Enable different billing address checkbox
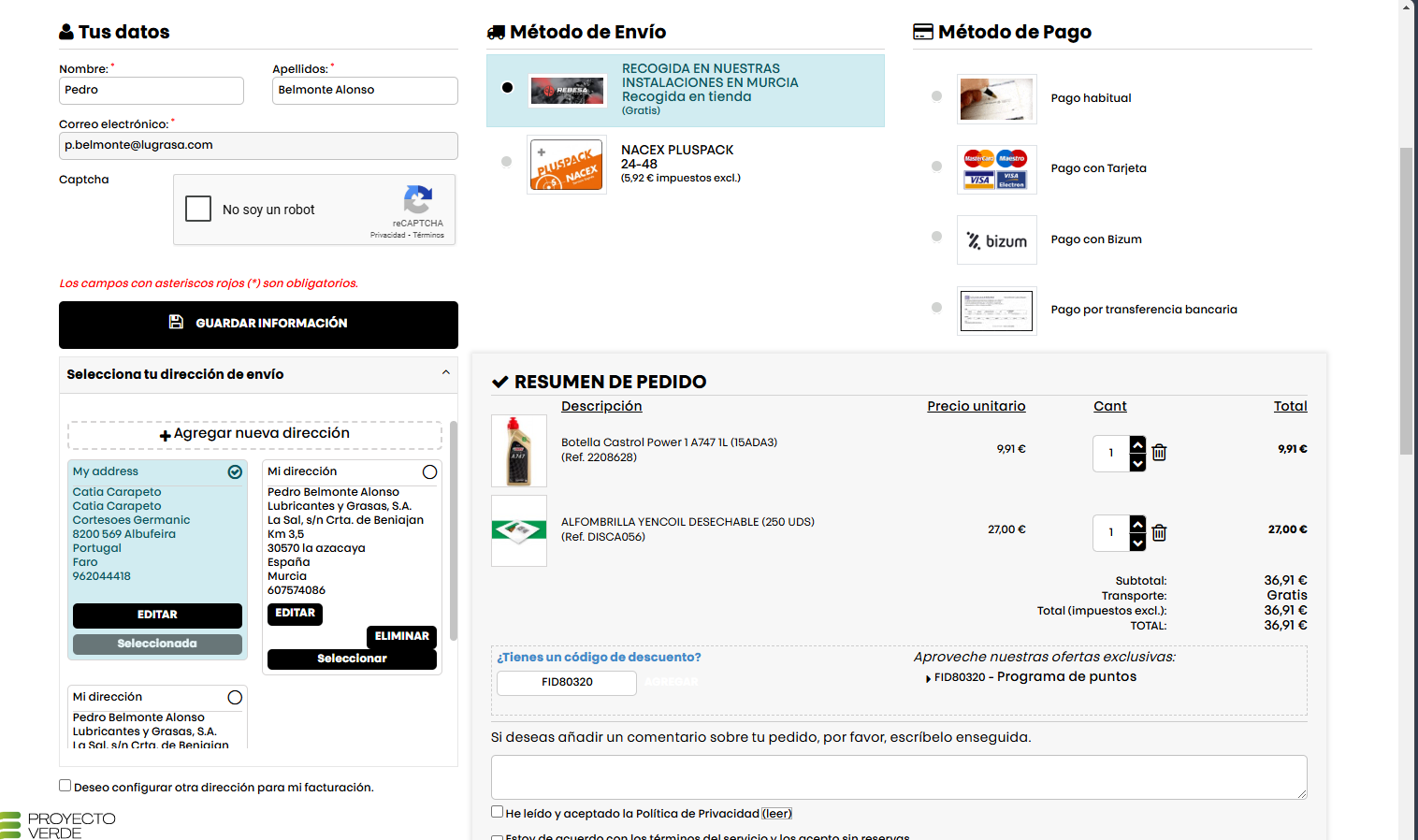Image resolution: width=1418 pixels, height=840 pixels. click(65, 786)
